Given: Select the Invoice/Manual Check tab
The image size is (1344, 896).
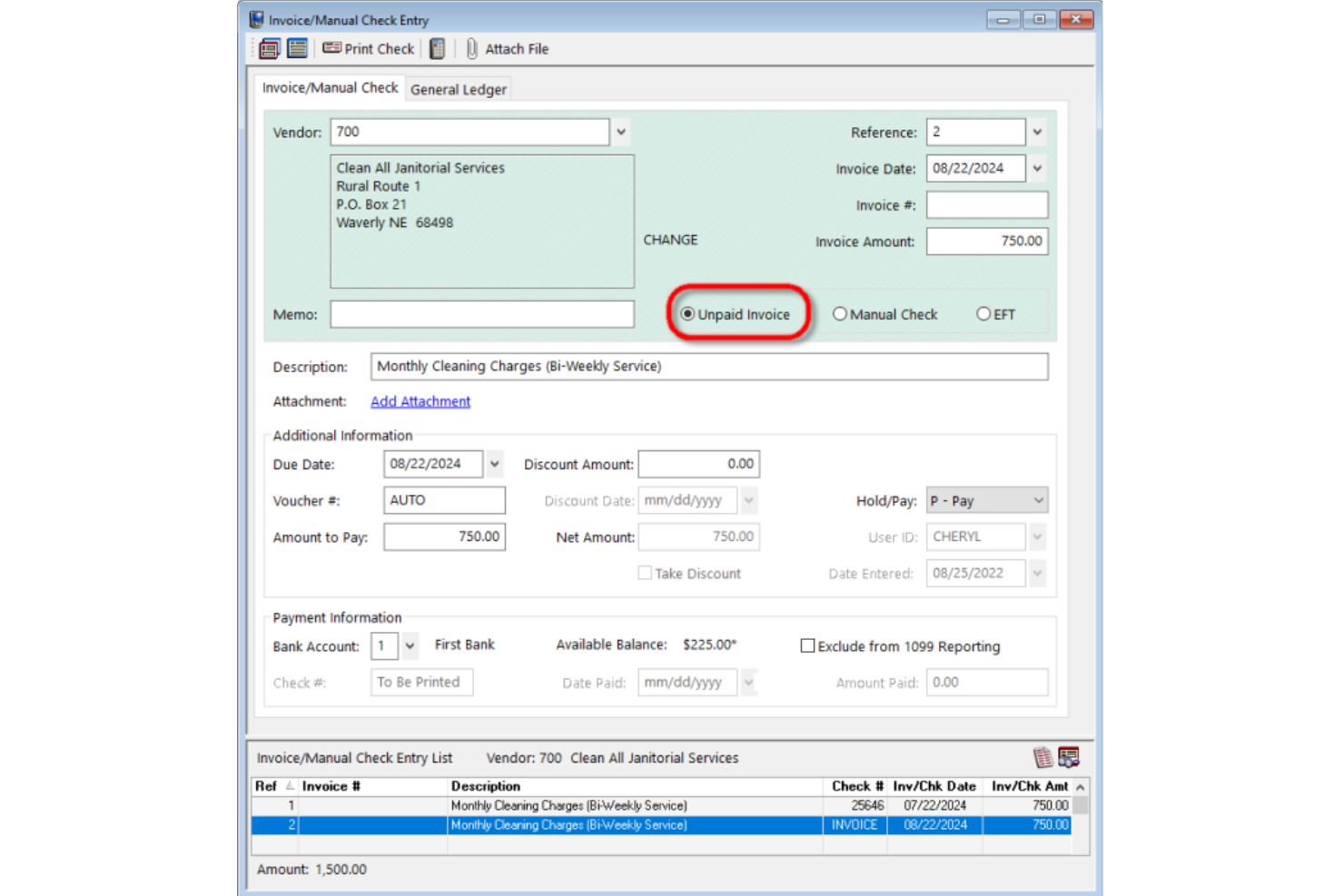Looking at the screenshot, I should point(330,87).
